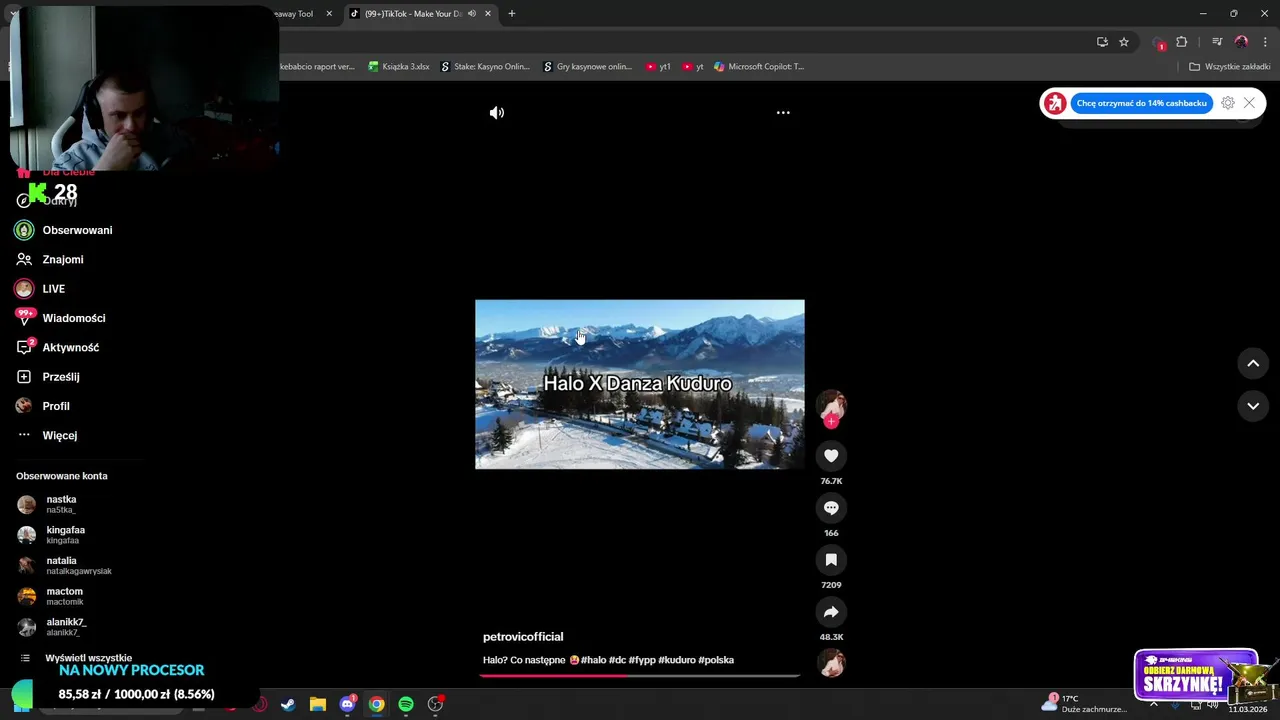The height and width of the screenshot is (720, 1280).
Task: Like the video with the heart icon
Action: [x=831, y=456]
